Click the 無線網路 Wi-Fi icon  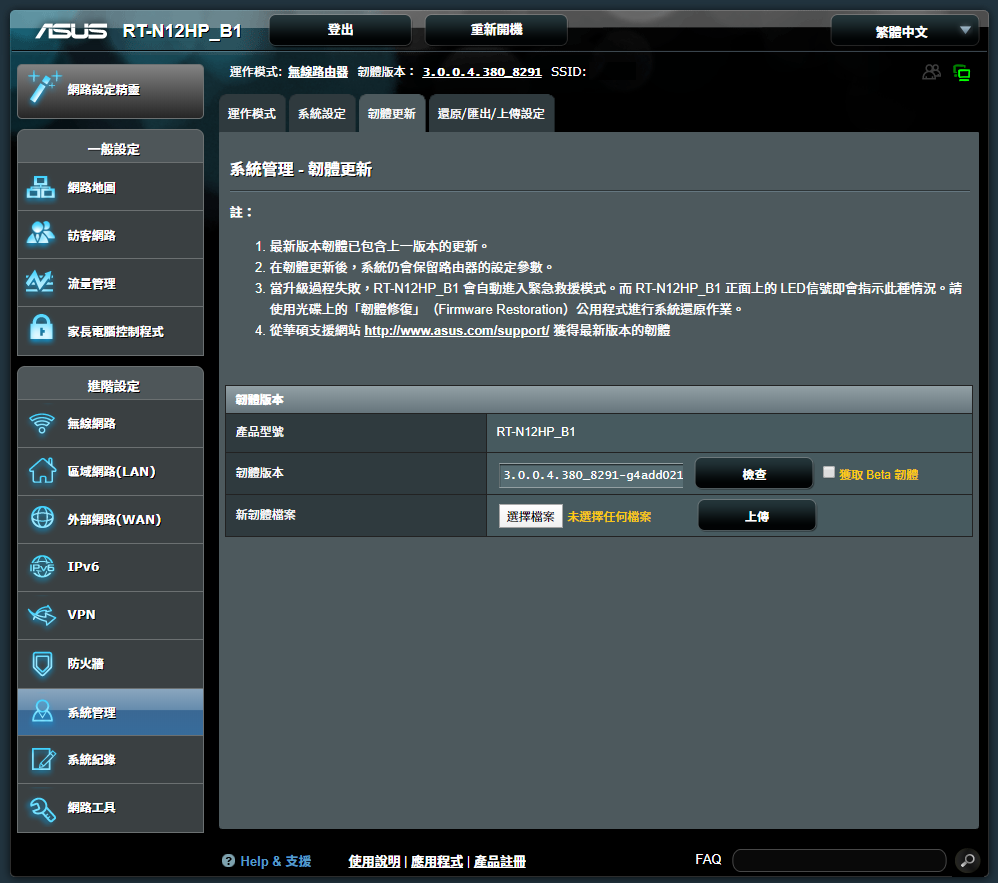[42, 423]
